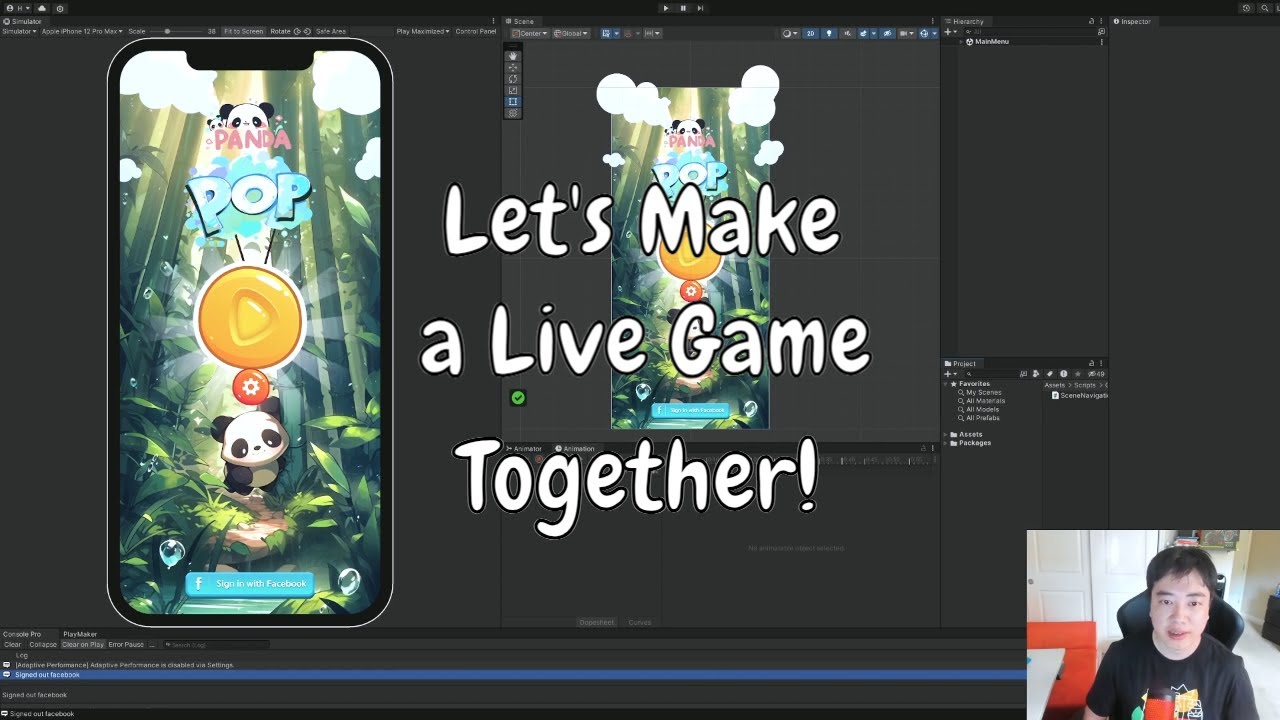The height and width of the screenshot is (720, 1280).
Task: Open the undo history icon
Action: tap(1246, 8)
